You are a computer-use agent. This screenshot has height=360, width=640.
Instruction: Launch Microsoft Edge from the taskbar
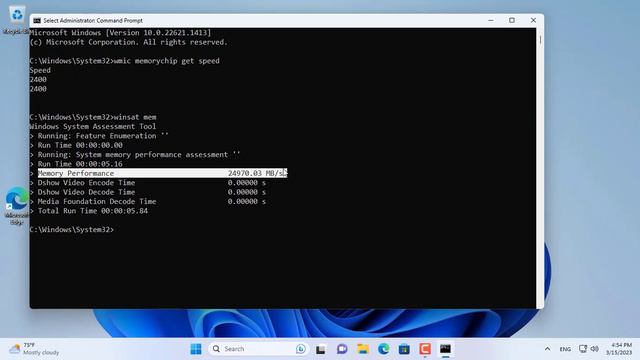384,349
